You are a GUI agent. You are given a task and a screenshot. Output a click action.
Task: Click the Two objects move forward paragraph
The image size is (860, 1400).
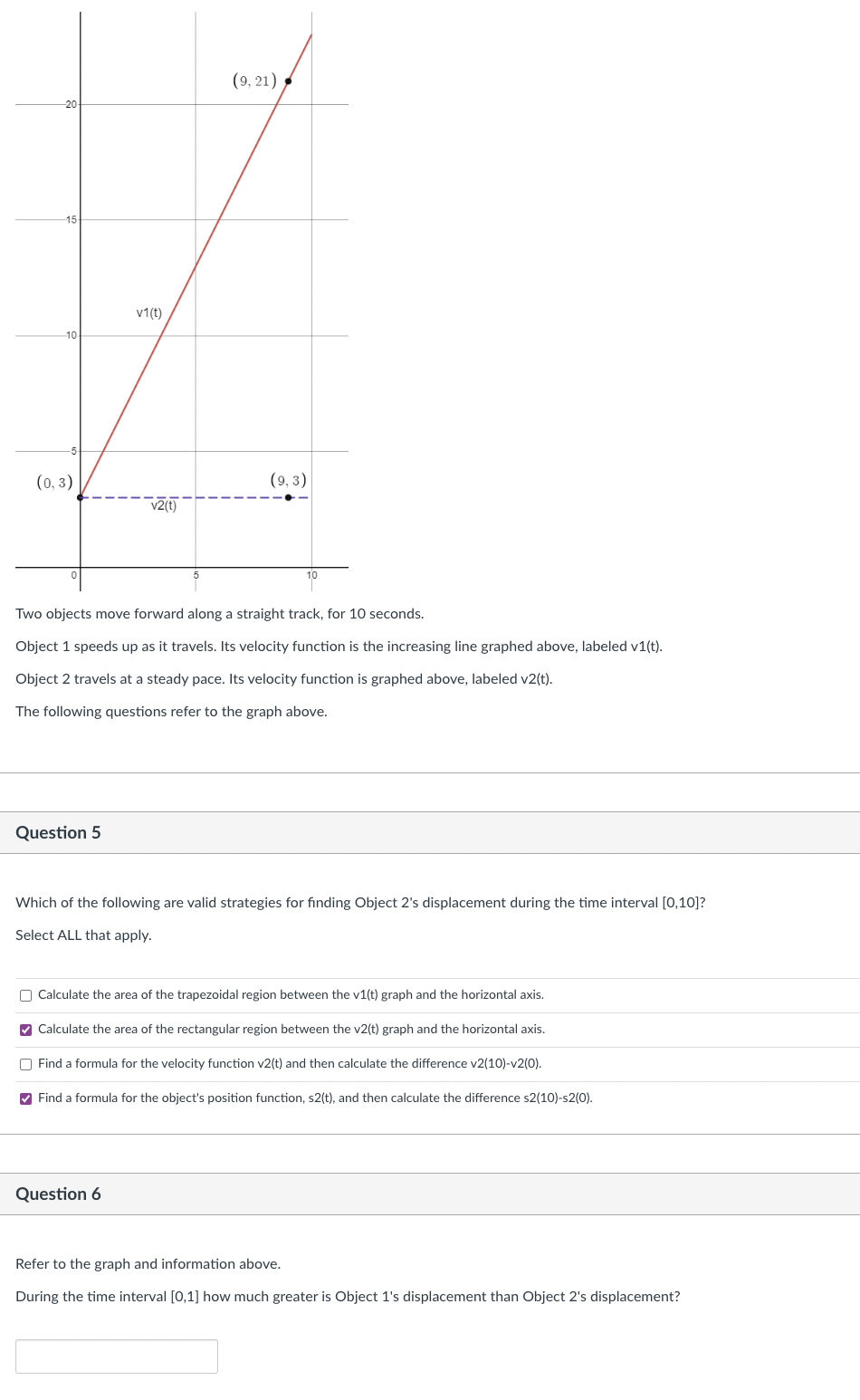click(x=220, y=613)
